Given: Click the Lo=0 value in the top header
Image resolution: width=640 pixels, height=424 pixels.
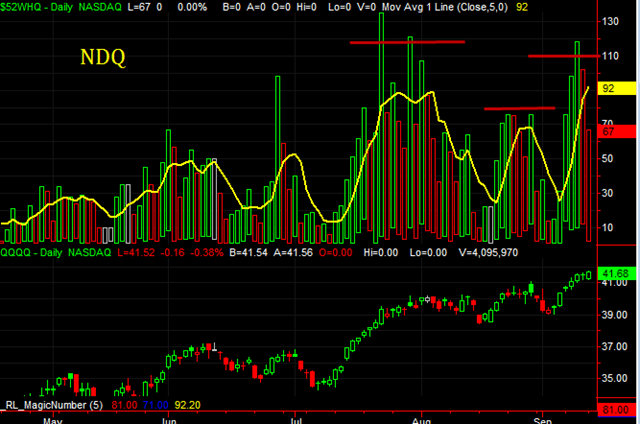Looking at the screenshot, I should [x=340, y=7].
